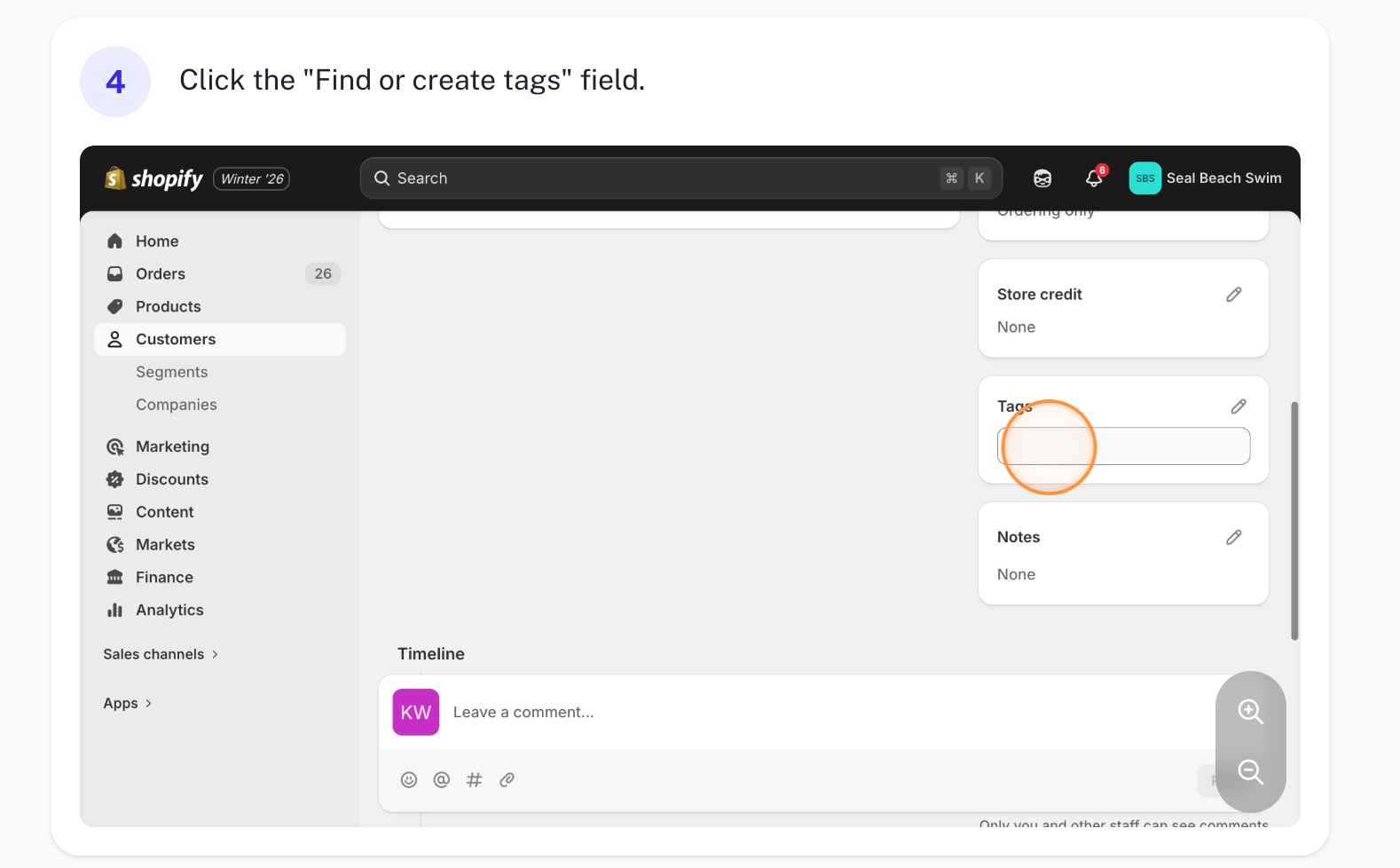This screenshot has height=868, width=1400.
Task: Zoom out using magnifier minus button
Action: tap(1250, 771)
